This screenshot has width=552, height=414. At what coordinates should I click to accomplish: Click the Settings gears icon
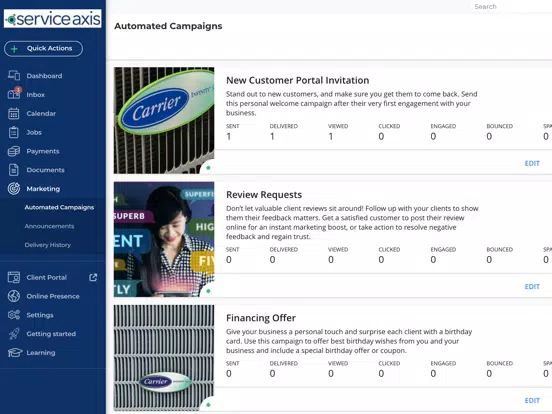tap(14, 315)
